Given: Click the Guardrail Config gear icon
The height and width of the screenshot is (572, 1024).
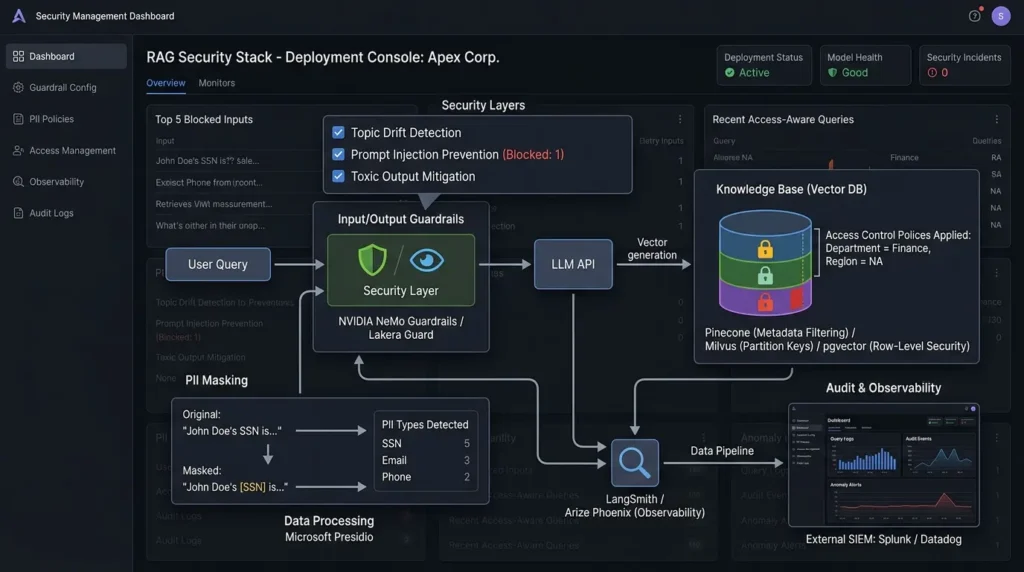Looking at the screenshot, I should click(18, 87).
